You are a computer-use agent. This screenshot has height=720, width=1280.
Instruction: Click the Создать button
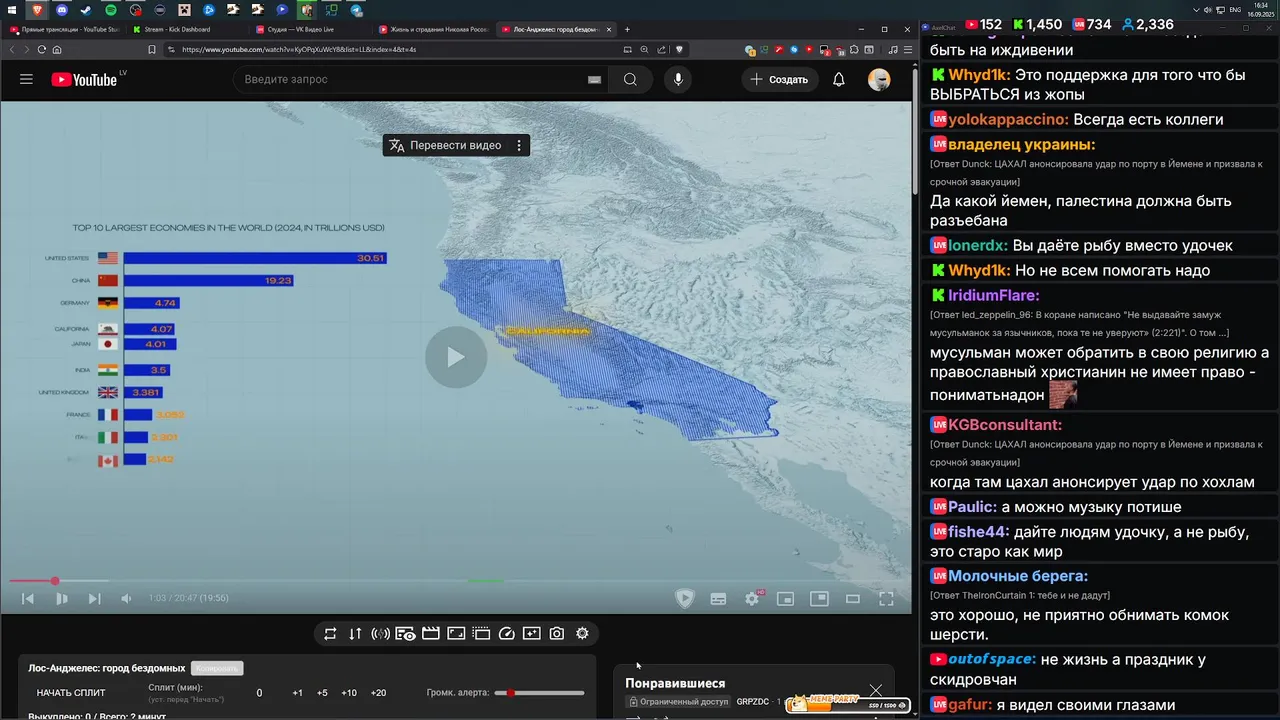point(780,79)
